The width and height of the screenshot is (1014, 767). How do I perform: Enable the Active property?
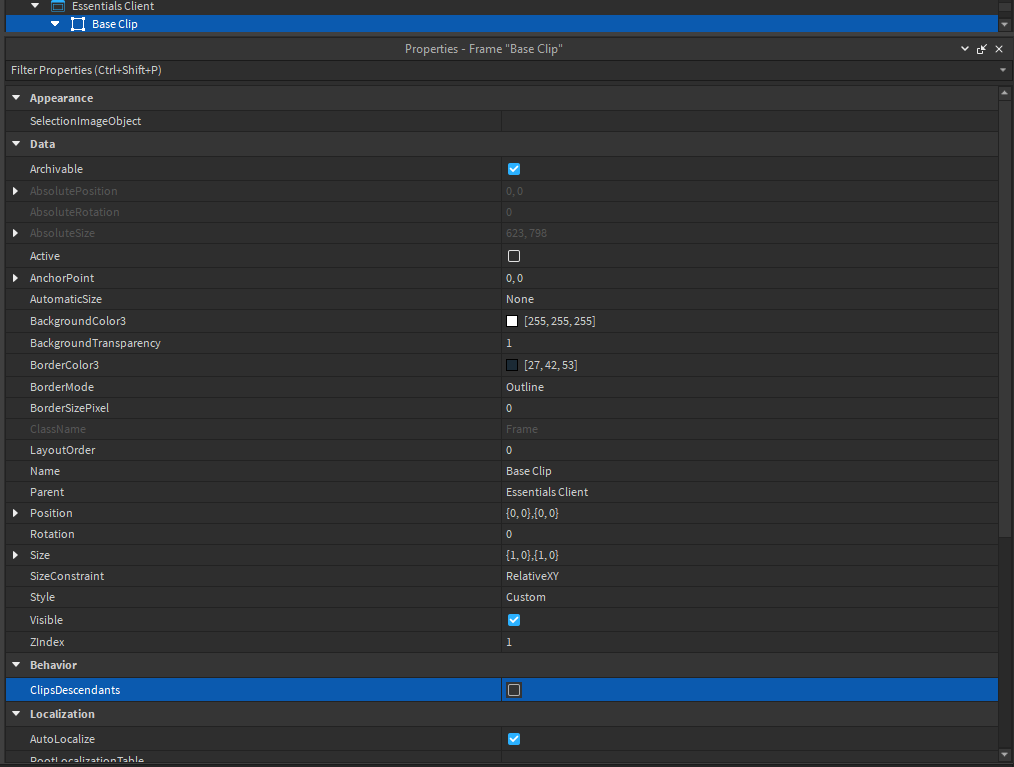click(x=513, y=256)
